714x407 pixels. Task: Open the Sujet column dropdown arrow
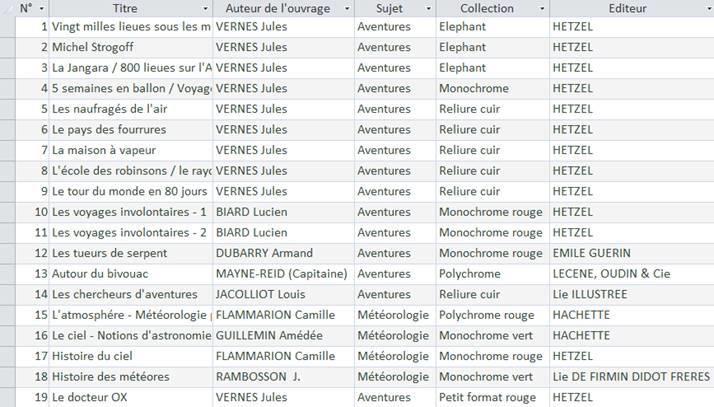pos(428,9)
